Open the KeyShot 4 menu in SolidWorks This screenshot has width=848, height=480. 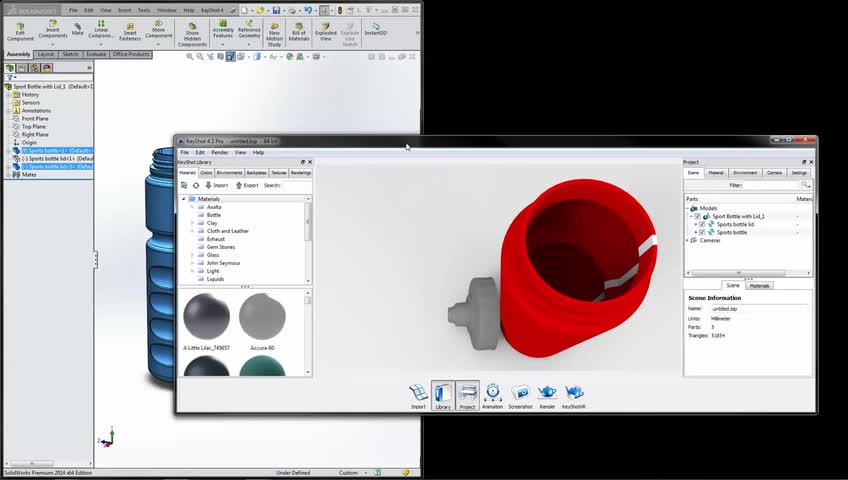tap(212, 10)
